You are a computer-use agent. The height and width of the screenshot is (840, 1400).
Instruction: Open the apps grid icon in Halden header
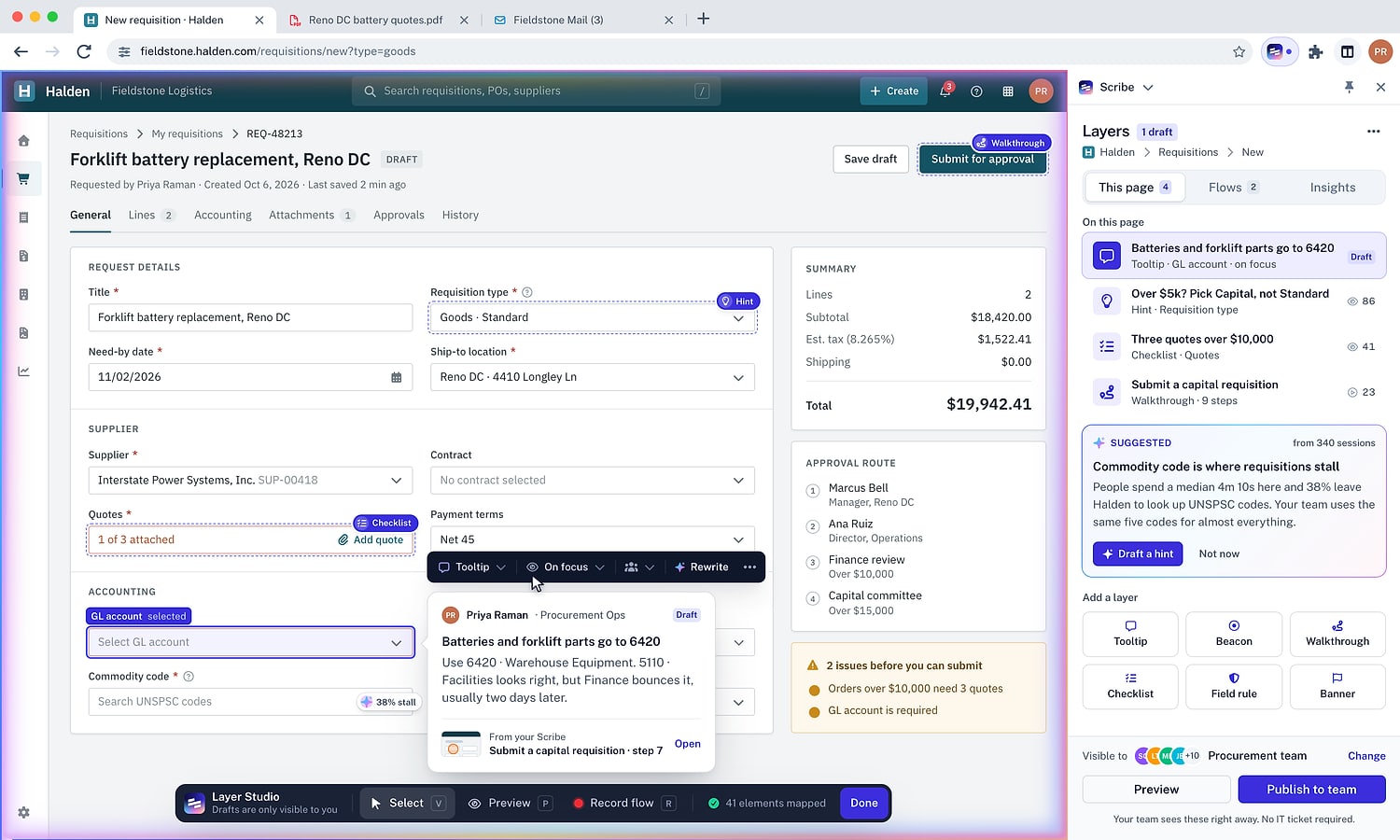[x=1008, y=91]
